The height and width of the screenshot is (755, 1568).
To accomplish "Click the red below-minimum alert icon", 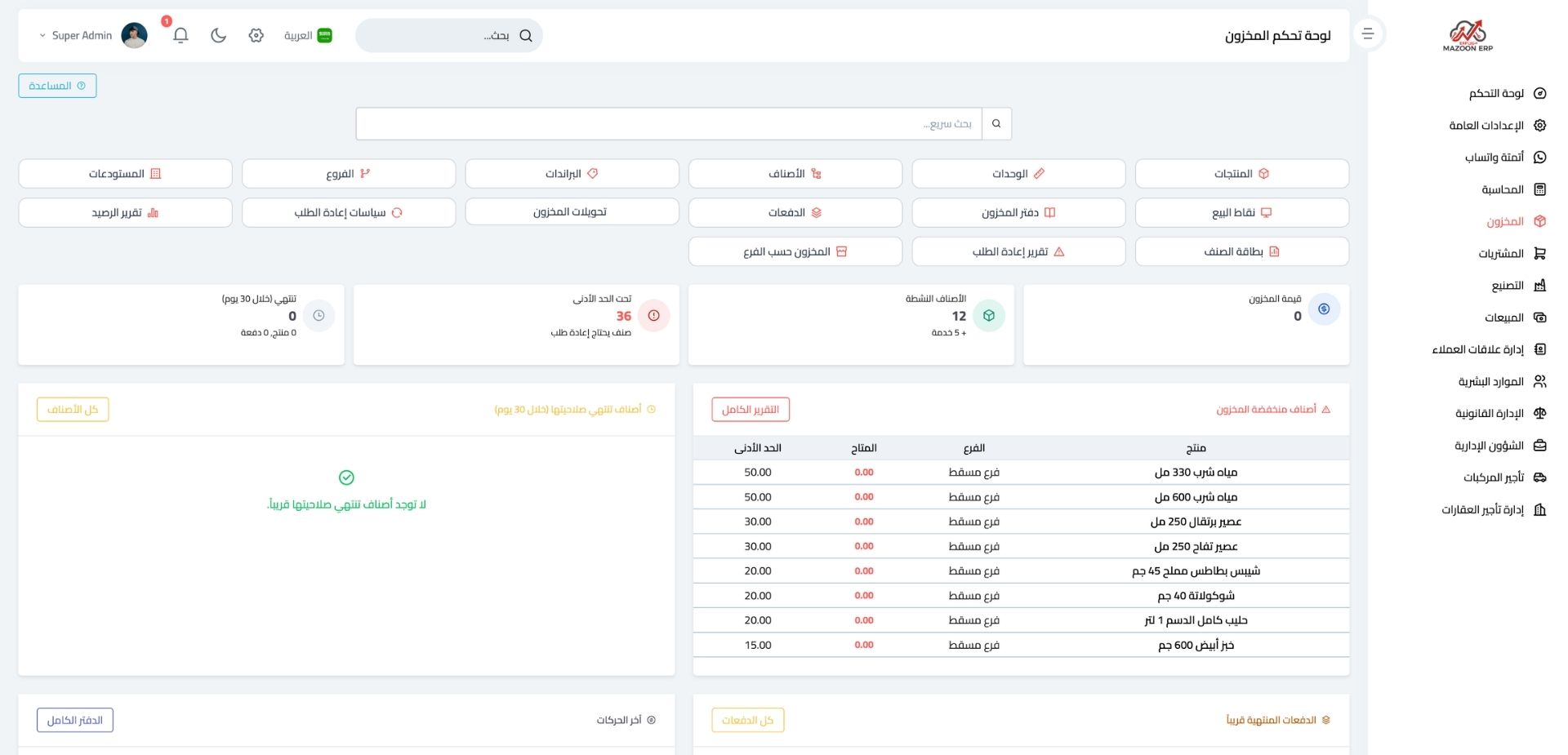I will [x=653, y=316].
